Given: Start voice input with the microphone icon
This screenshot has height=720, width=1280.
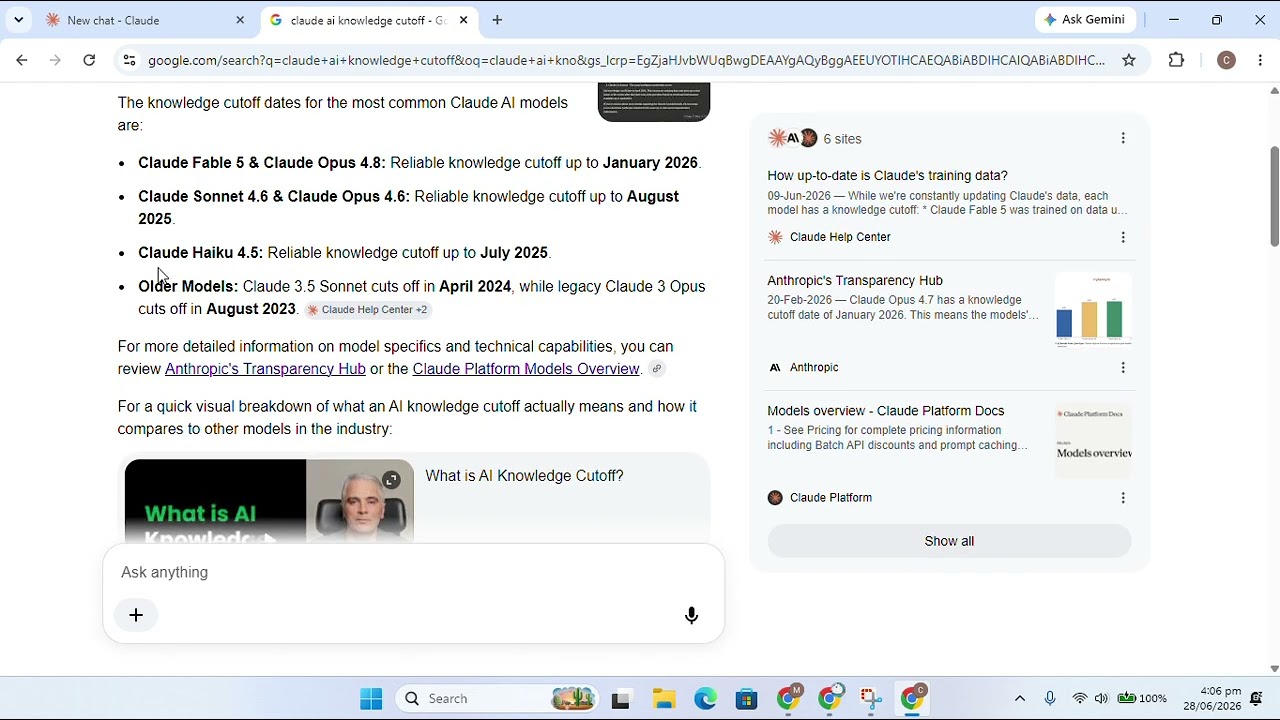Looking at the screenshot, I should (691, 615).
